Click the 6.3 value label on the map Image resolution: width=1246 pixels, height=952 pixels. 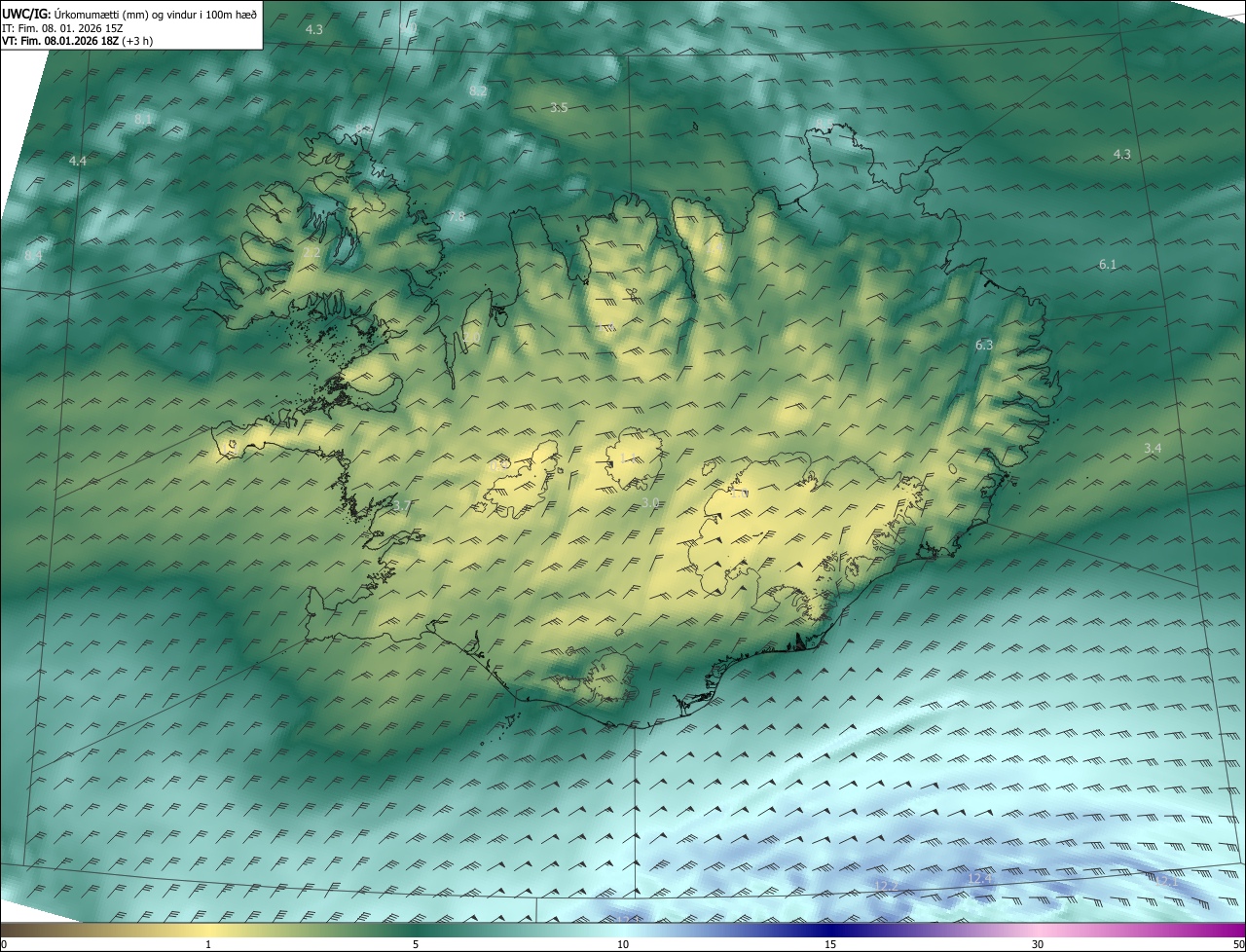(984, 345)
